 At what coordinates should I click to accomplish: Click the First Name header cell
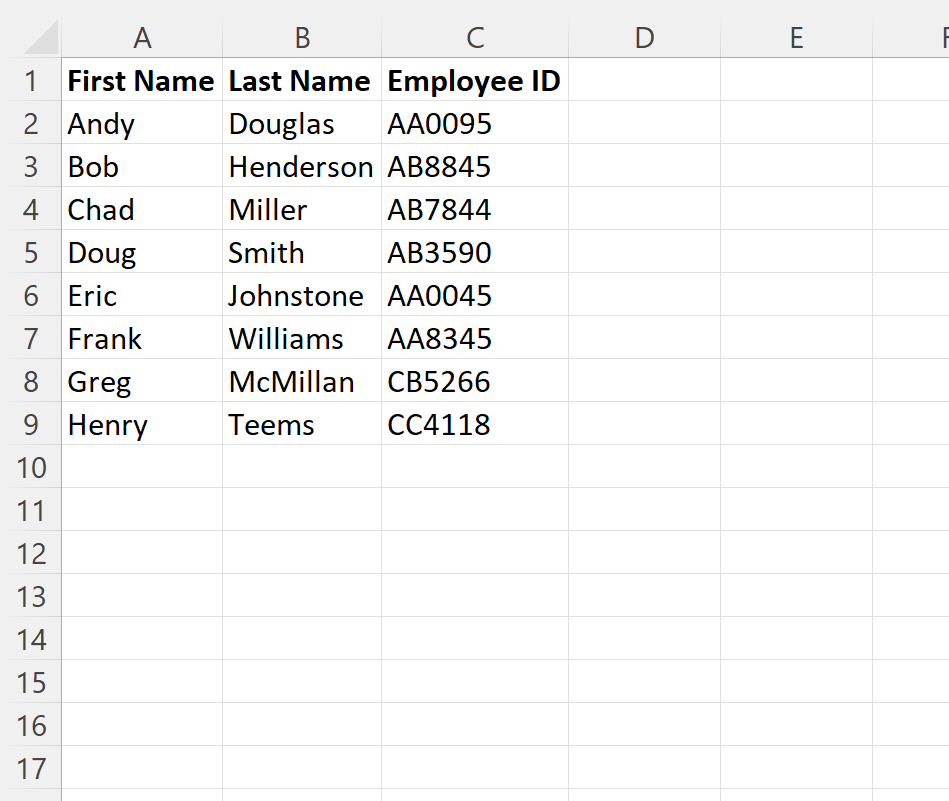(141, 81)
